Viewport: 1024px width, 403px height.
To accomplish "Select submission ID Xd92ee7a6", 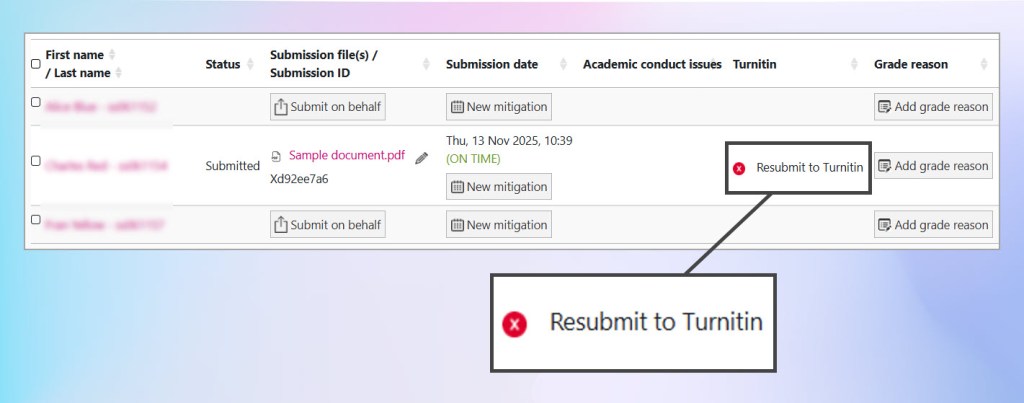I will pyautogui.click(x=299, y=179).
